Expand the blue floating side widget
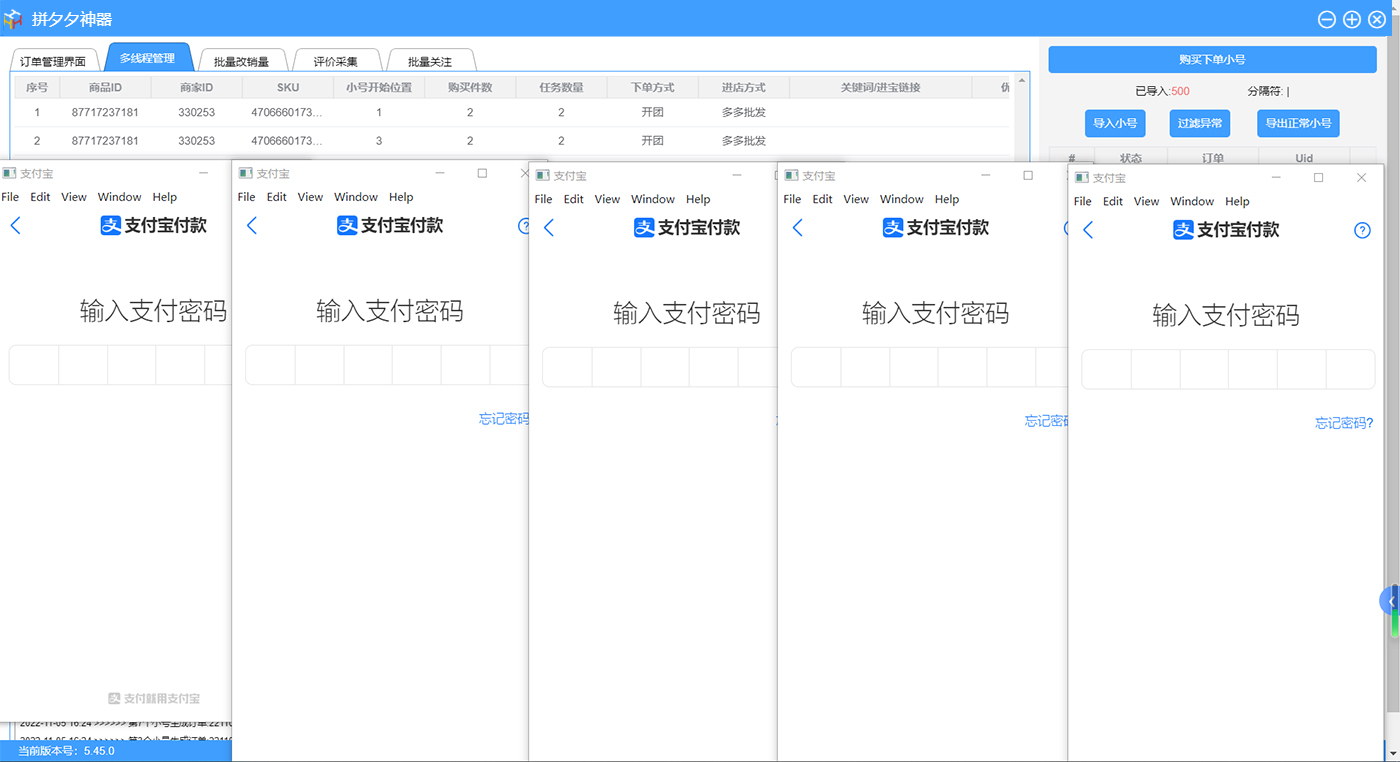 [x=1391, y=601]
